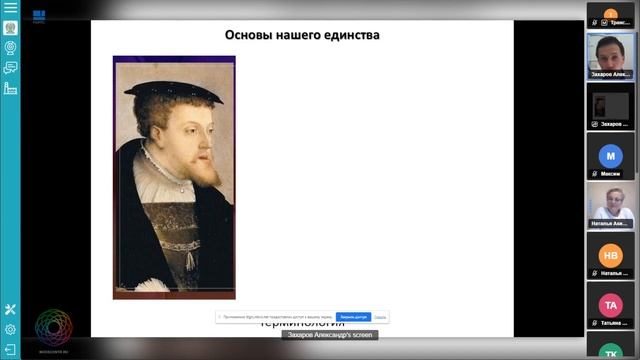Click the screen-share icon on Захаров tile
Screen dimensions: 640x360
coord(595,124)
